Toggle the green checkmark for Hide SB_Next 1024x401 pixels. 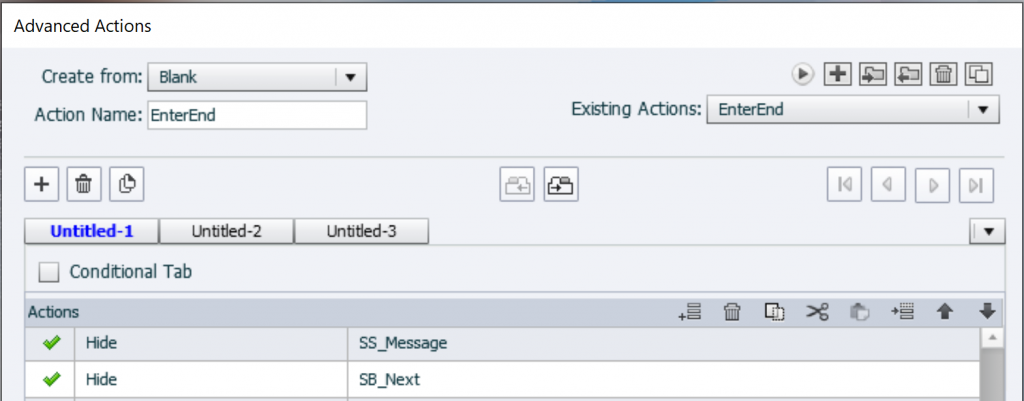52,379
